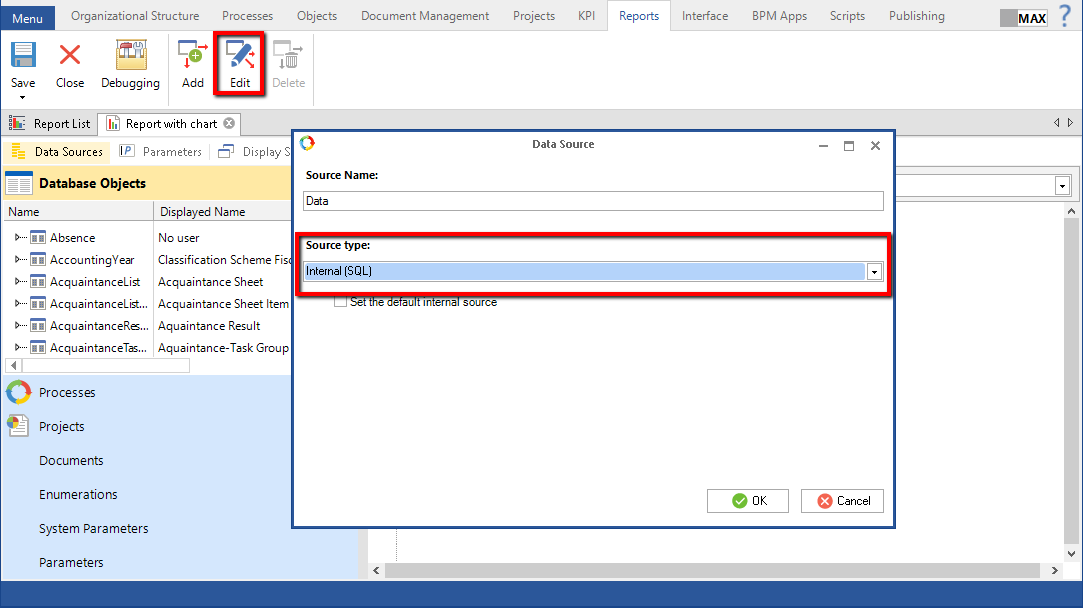Click the red X Close toolbar icon

pos(70,56)
